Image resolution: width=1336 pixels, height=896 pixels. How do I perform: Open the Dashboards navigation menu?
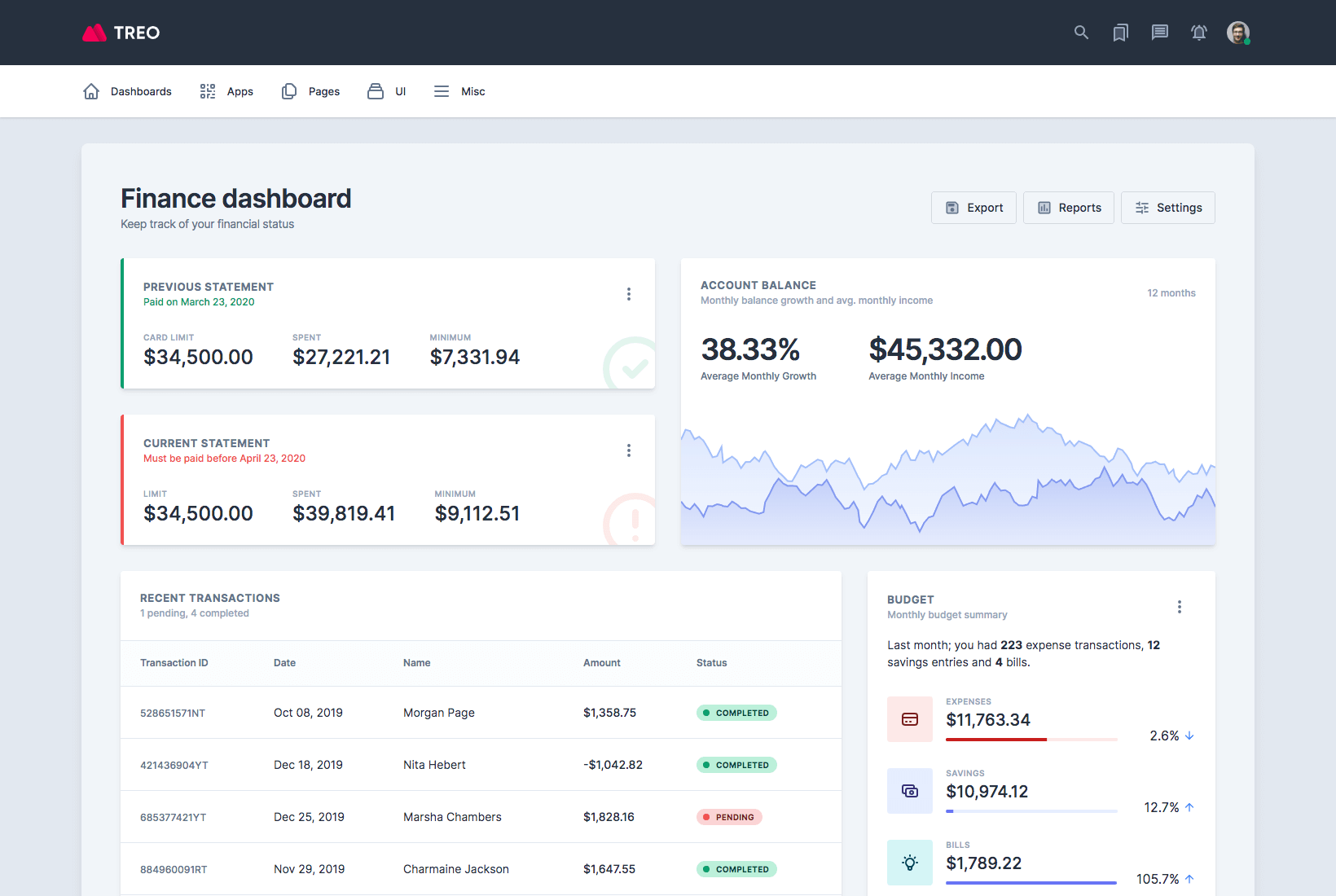[x=128, y=91]
